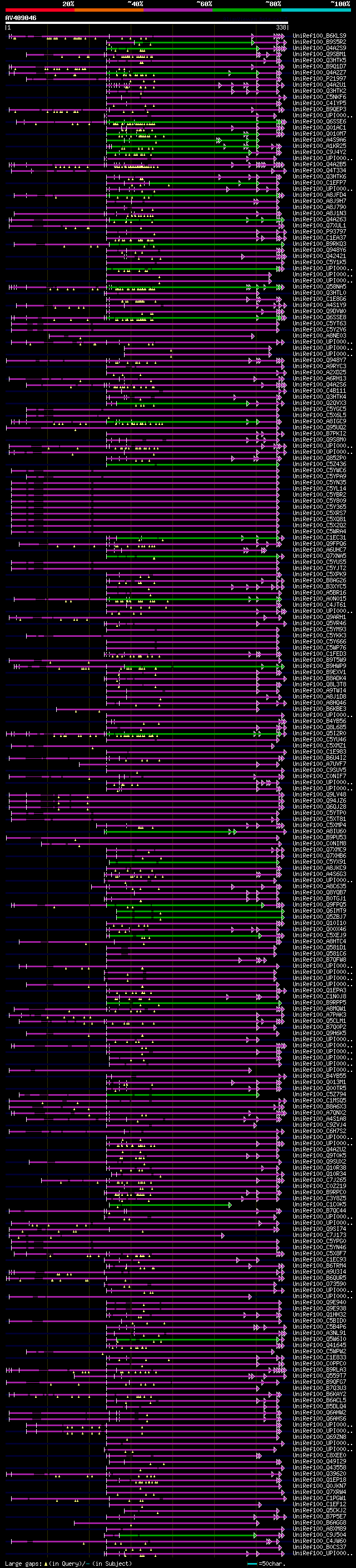Click the red 20% identity legend bar
356x1568 pixels.
click(x=39, y=10)
